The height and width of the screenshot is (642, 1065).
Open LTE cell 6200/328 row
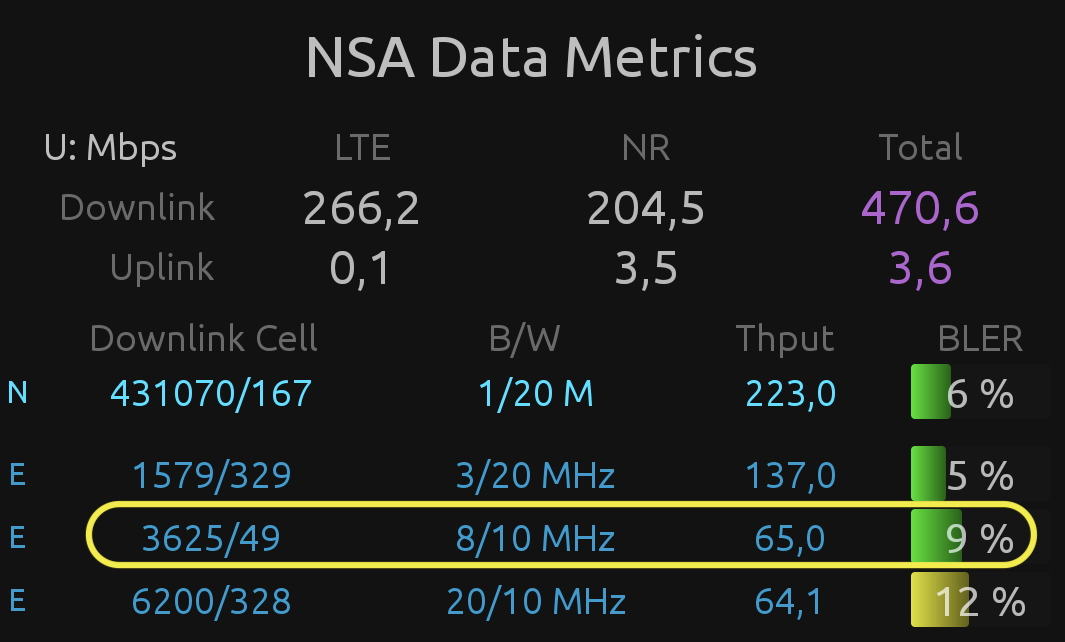coord(211,601)
